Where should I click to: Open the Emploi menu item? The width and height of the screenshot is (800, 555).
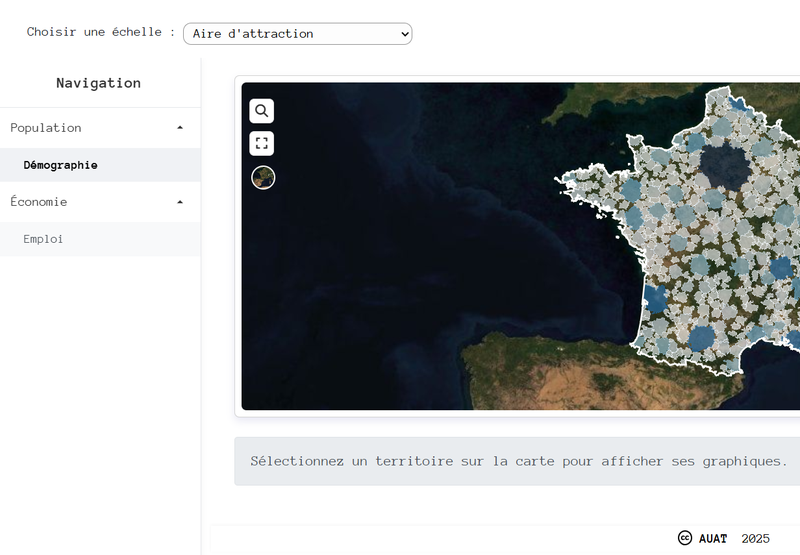(44, 239)
